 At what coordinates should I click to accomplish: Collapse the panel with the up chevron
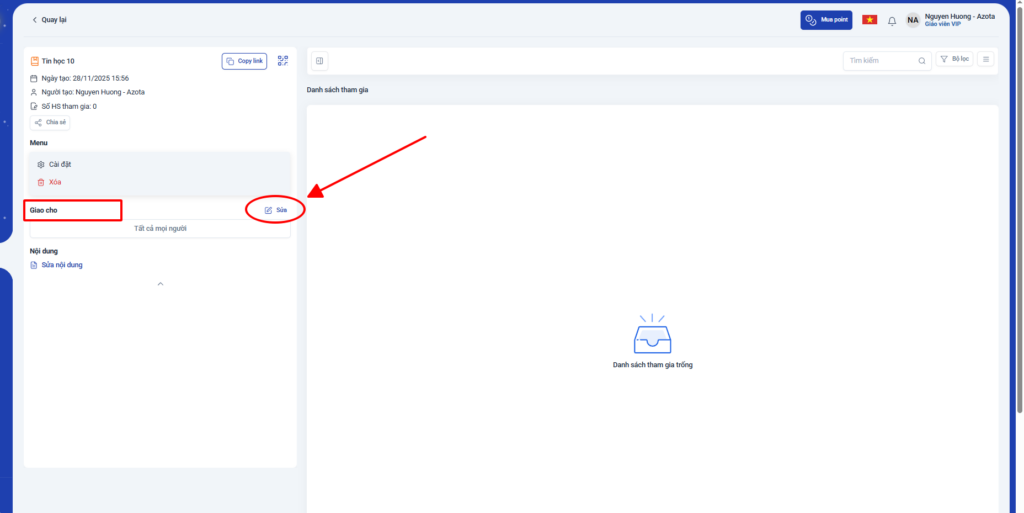(x=160, y=284)
